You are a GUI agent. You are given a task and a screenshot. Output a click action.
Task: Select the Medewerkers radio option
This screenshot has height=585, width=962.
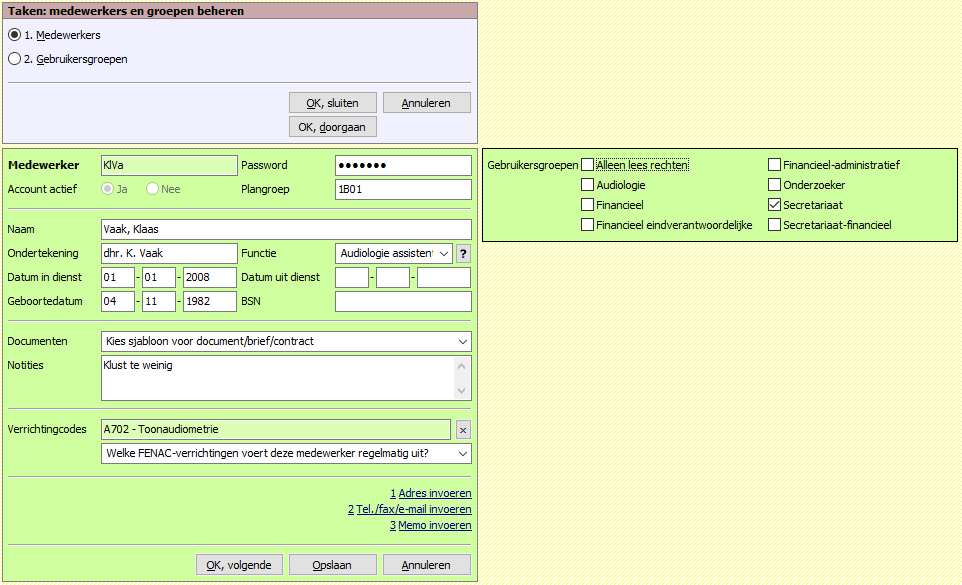pyautogui.click(x=14, y=35)
